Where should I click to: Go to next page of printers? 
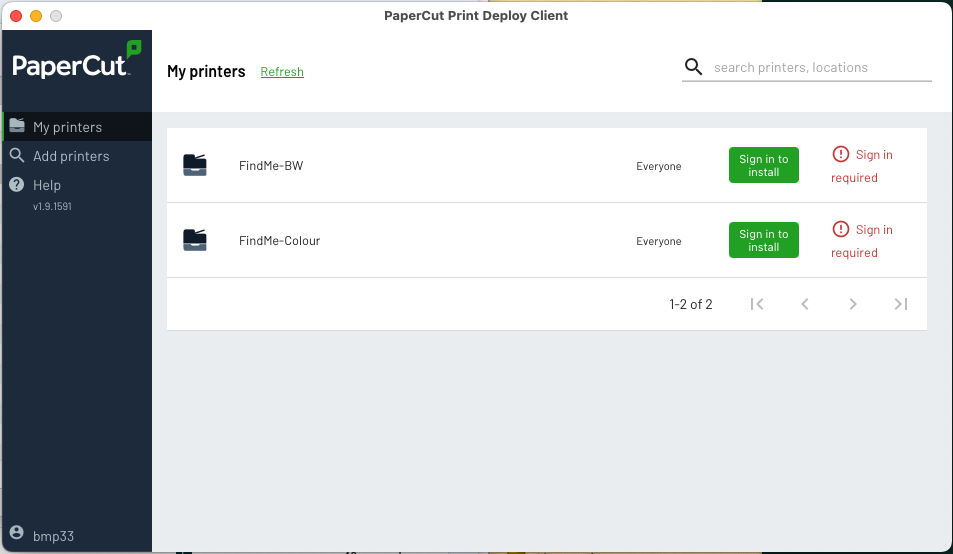click(x=853, y=304)
